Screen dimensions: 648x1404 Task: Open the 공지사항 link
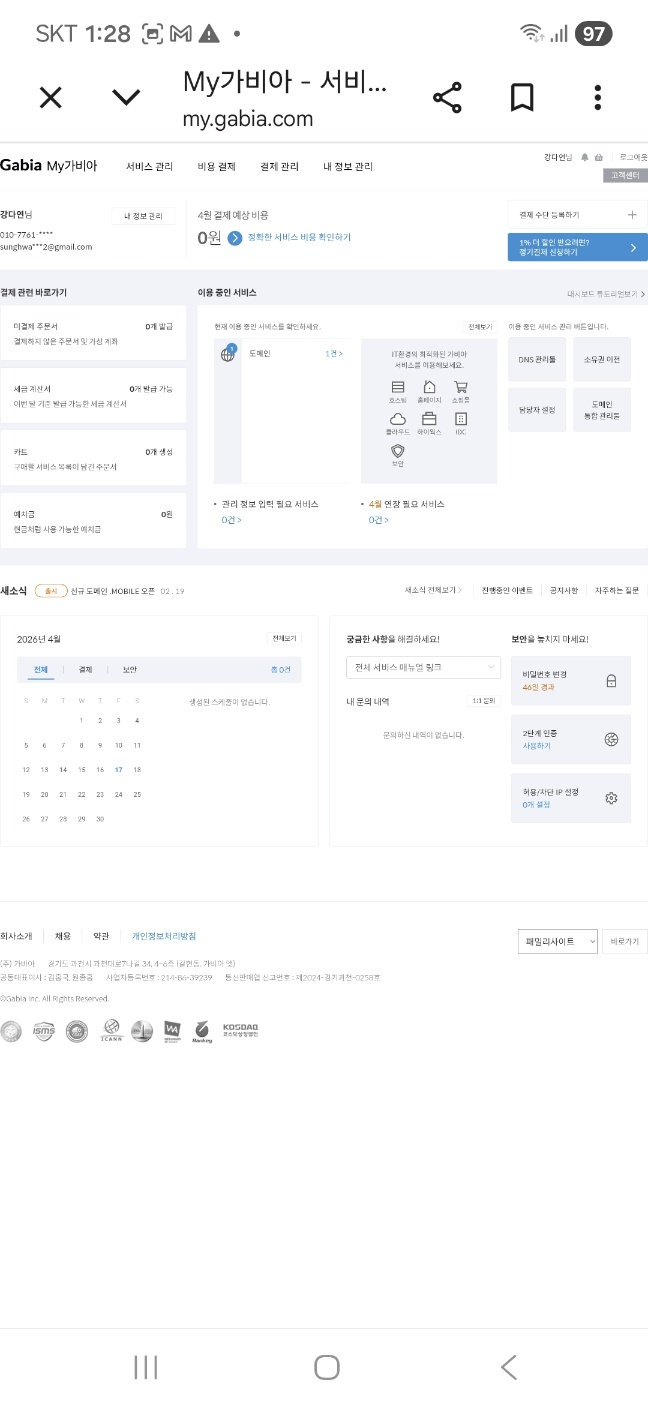563,590
